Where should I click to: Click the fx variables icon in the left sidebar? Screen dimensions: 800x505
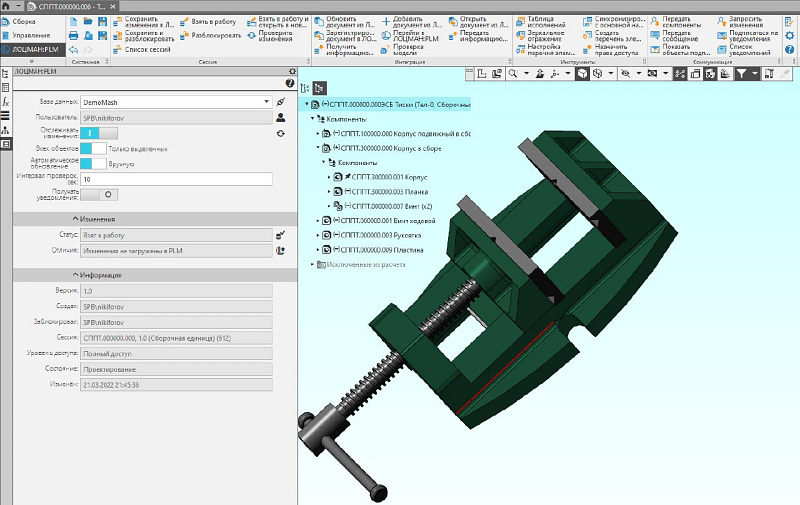(6, 102)
